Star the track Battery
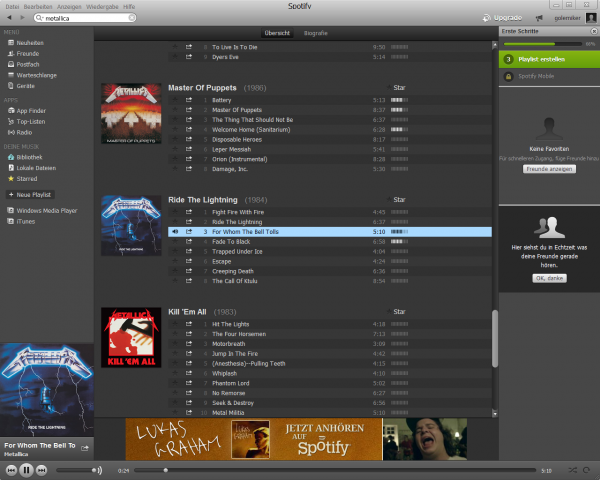Image resolution: width=600 pixels, height=480 pixels. tap(175, 100)
